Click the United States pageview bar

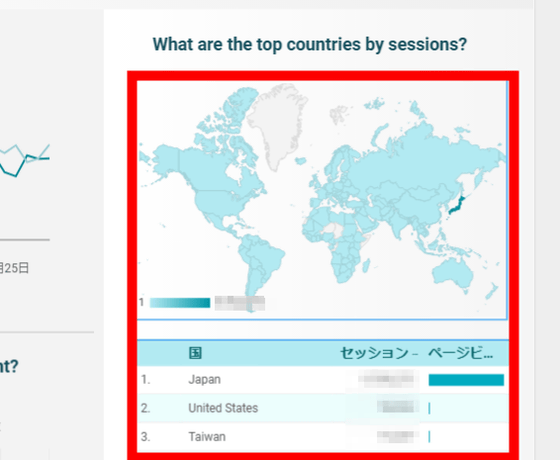pos(429,408)
